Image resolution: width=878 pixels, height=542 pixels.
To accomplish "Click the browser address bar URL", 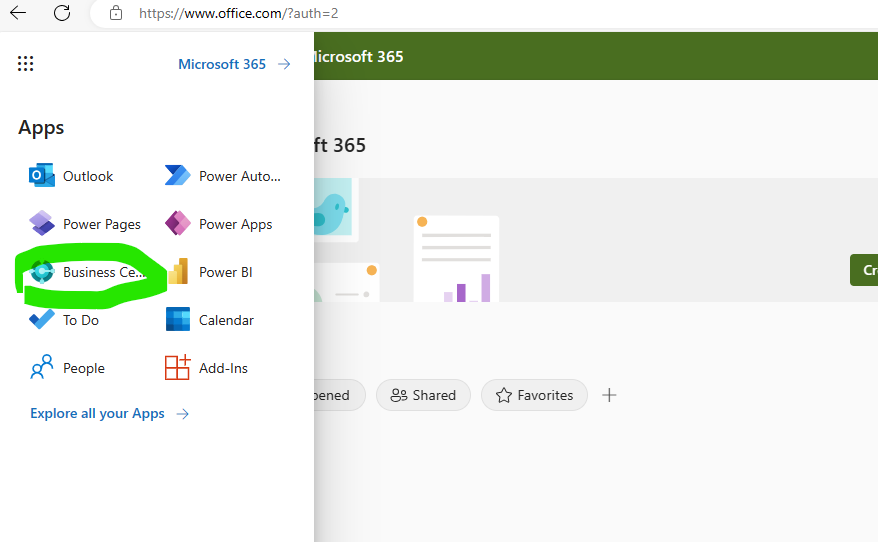I will (239, 13).
